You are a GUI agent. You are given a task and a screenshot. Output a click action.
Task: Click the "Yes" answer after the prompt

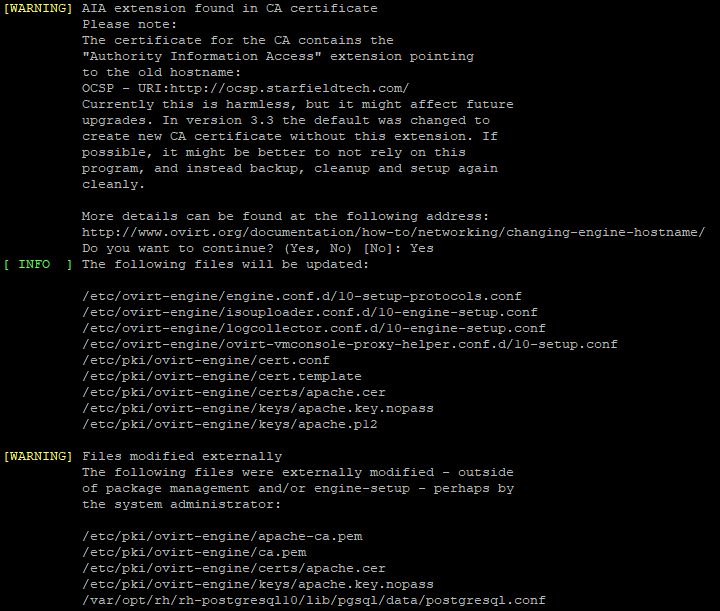[422, 248]
